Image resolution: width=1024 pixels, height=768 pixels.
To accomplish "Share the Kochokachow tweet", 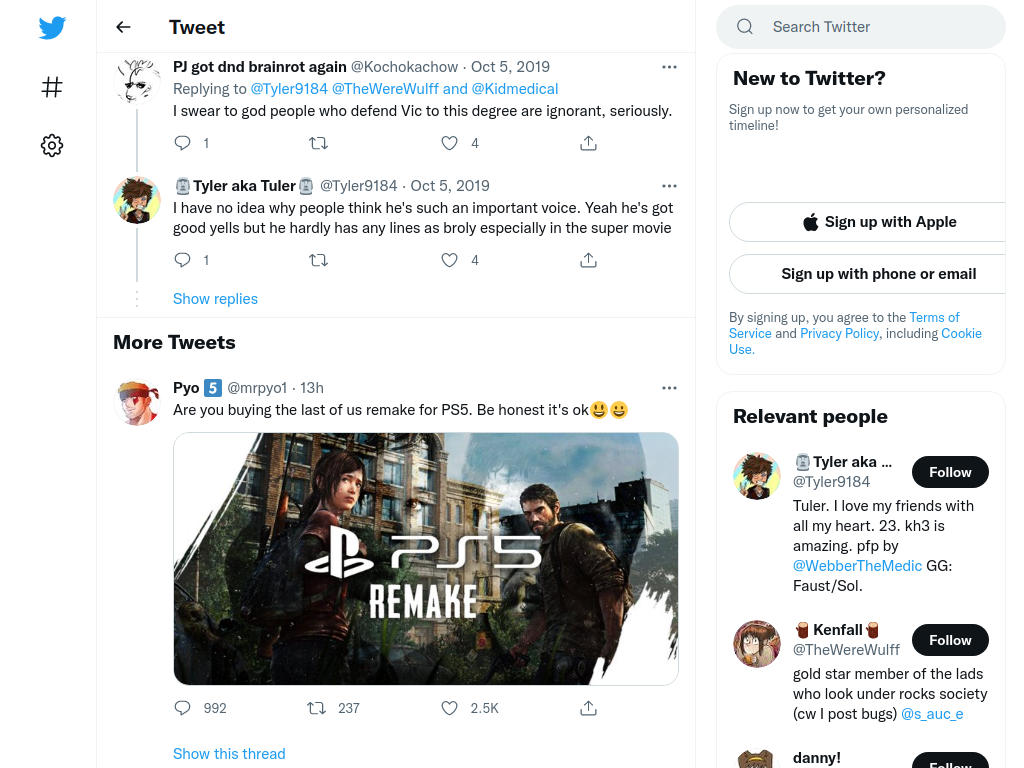I will click(588, 142).
